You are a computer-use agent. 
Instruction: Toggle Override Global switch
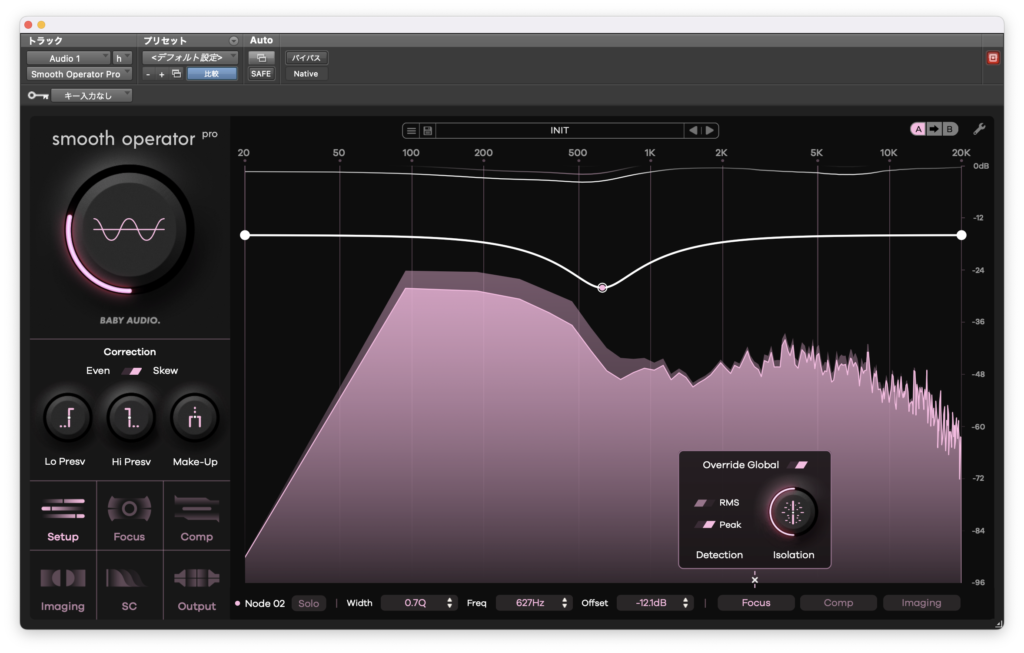[x=799, y=465]
